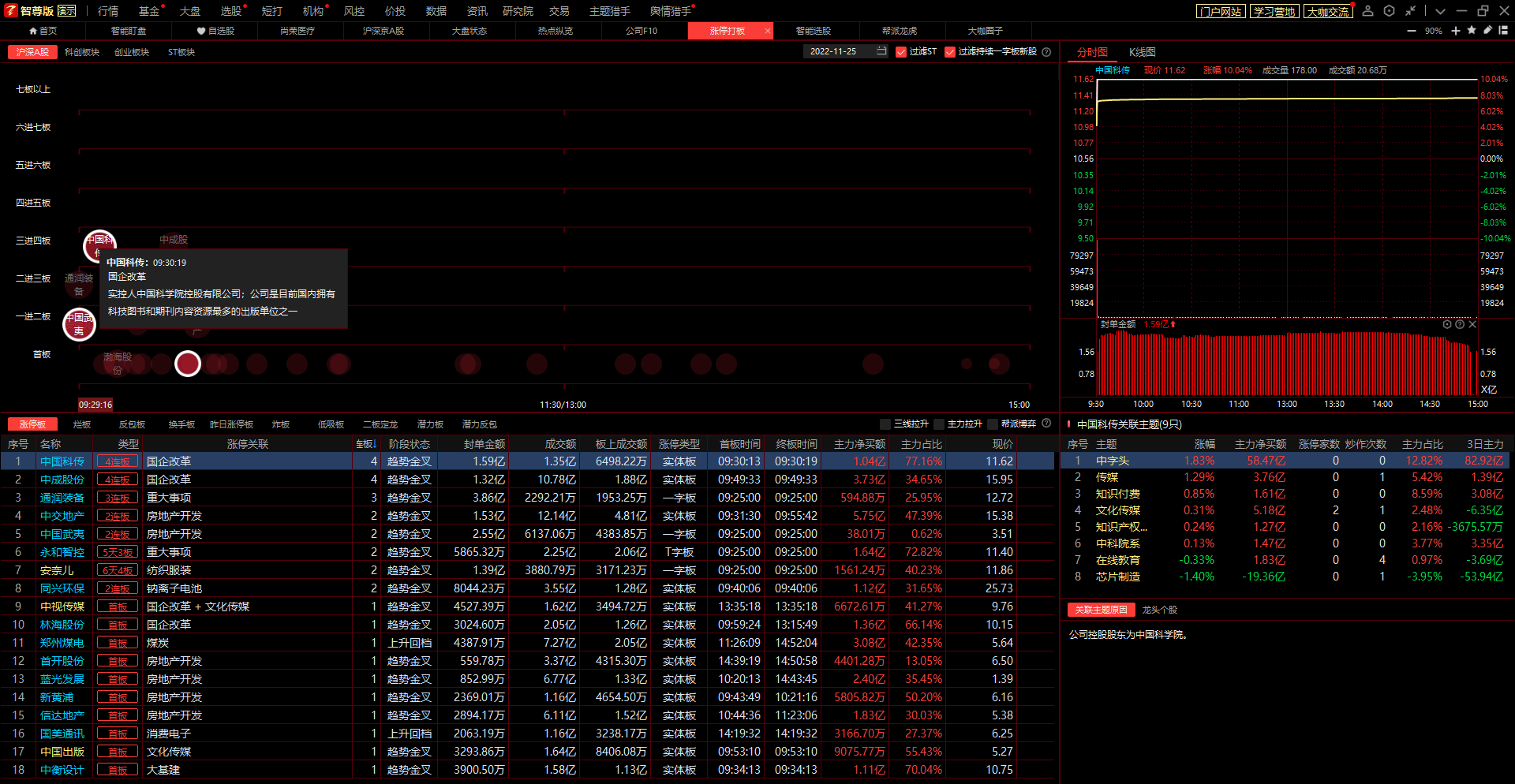Image resolution: width=1515 pixels, height=784 pixels.
Task: Click the 09:29:16 timeline marker
Action: point(95,405)
